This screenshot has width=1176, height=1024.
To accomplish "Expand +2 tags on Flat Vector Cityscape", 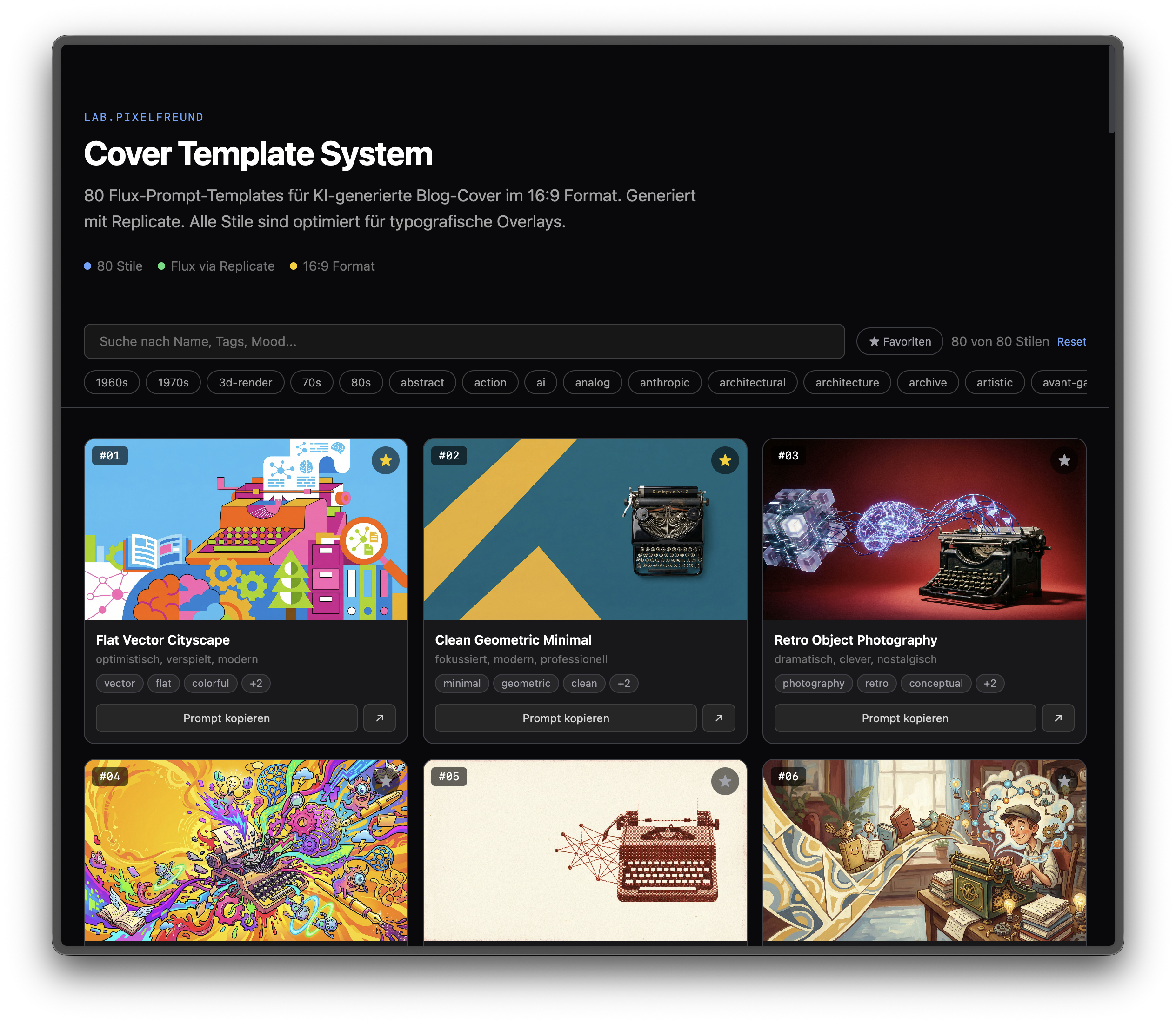I will click(x=255, y=684).
